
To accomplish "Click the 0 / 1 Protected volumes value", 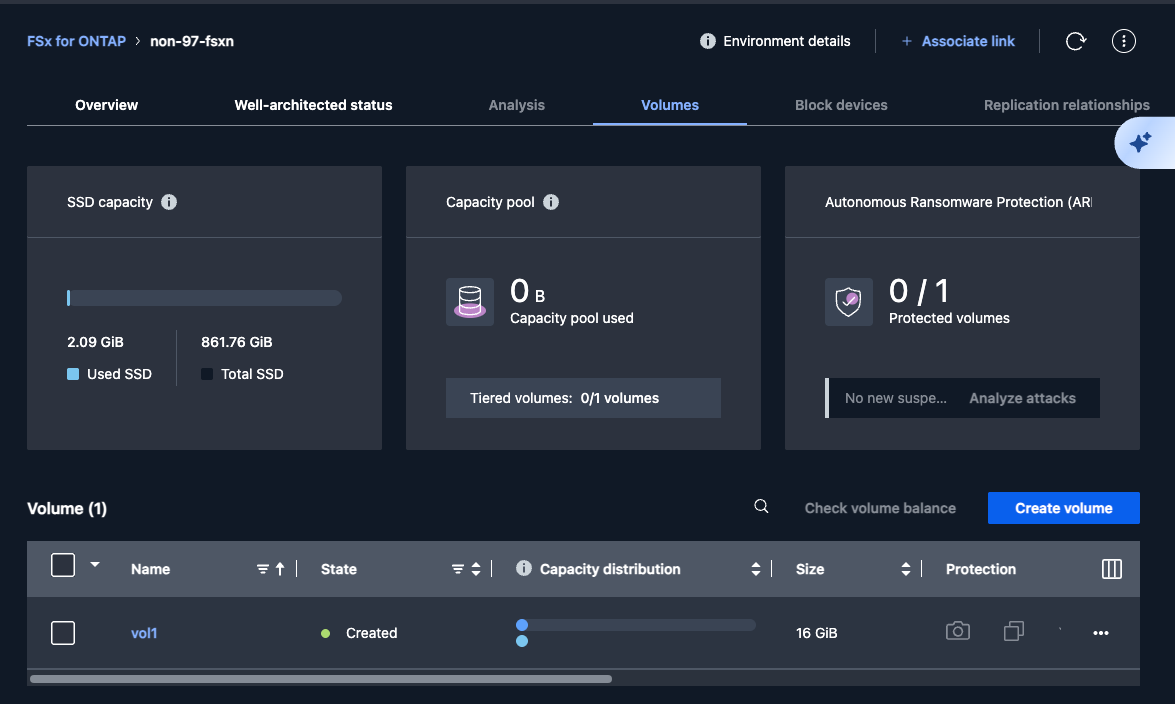I will 919,291.
